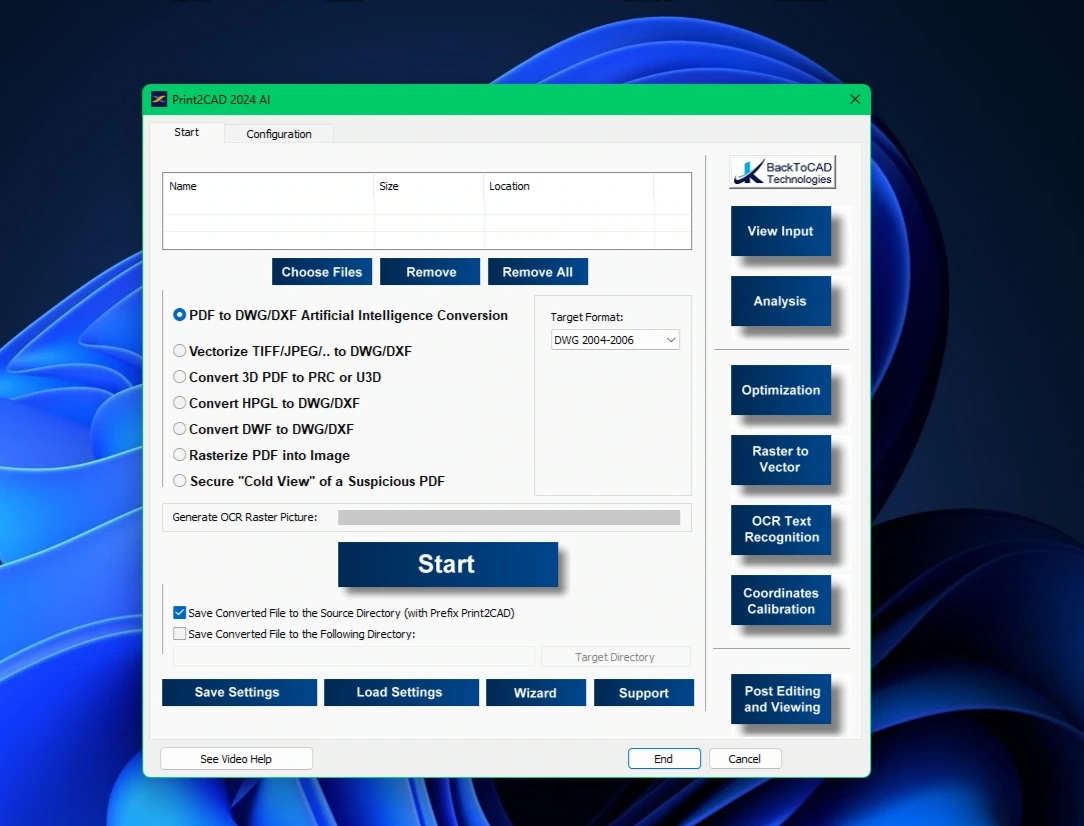Click the Print2CAD title bar app icon
Viewport: 1084px width, 826px height.
(159, 100)
